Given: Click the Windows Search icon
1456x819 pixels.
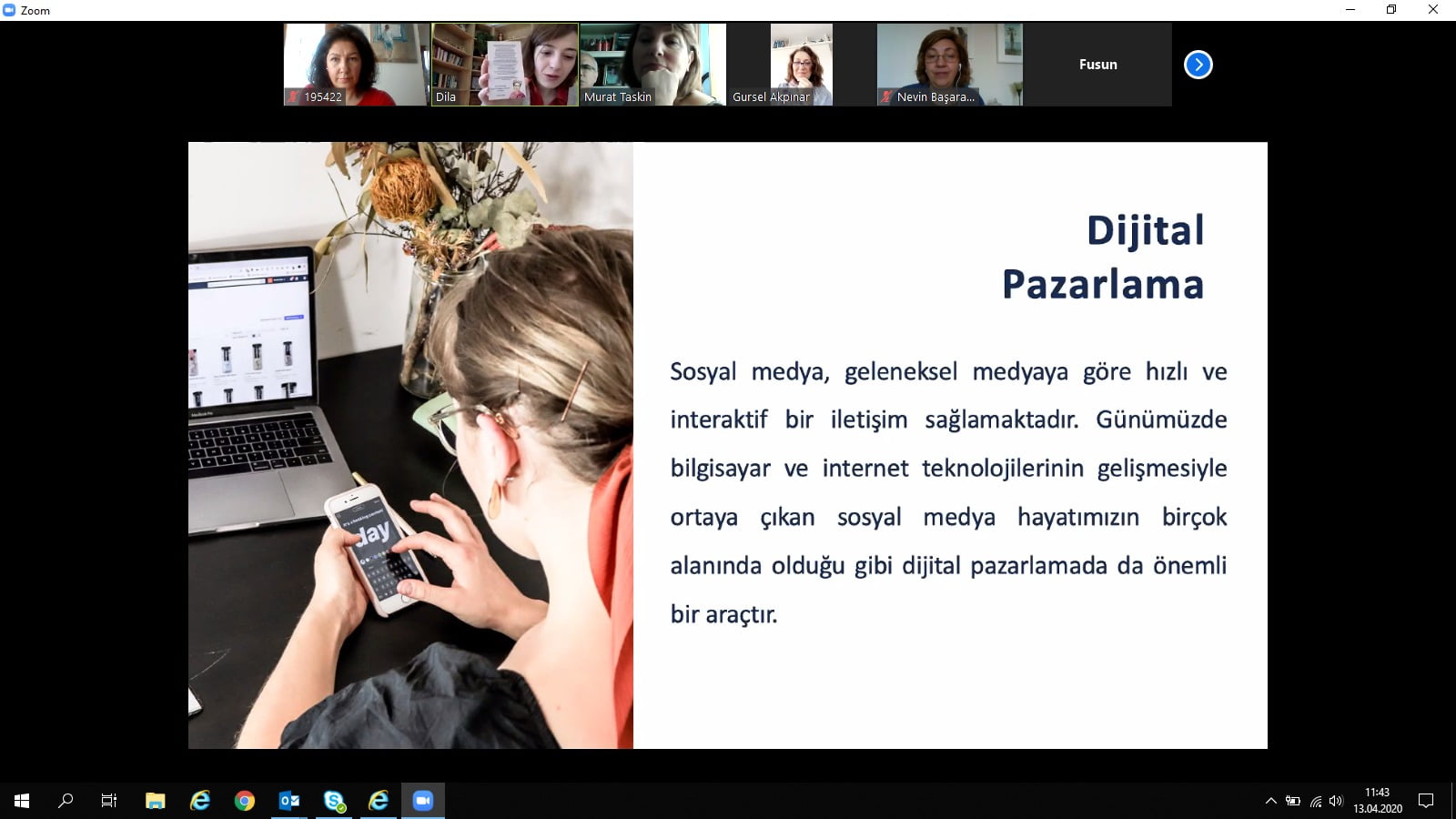Looking at the screenshot, I should [66, 801].
